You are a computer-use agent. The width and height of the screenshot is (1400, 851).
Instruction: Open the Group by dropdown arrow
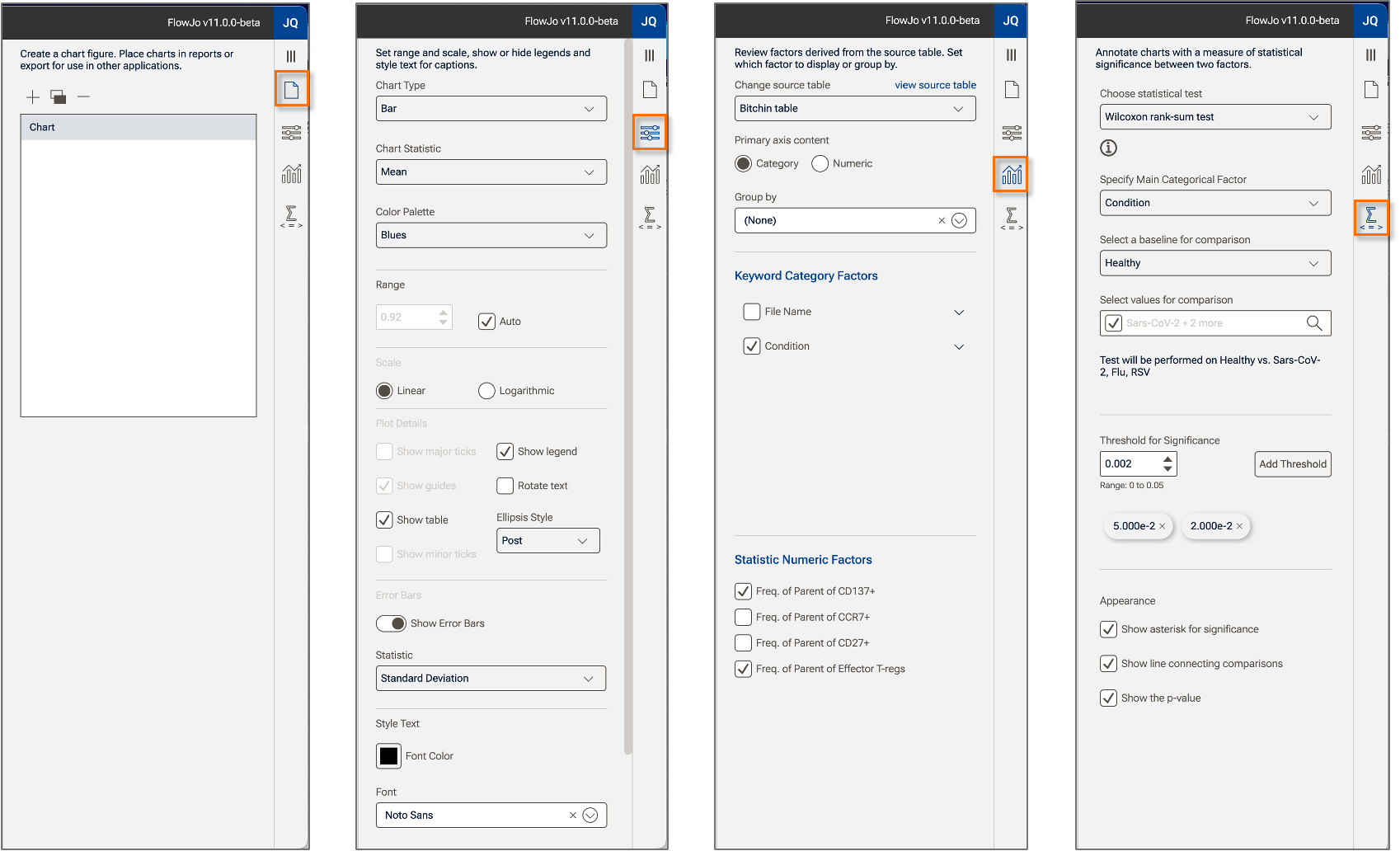click(959, 221)
